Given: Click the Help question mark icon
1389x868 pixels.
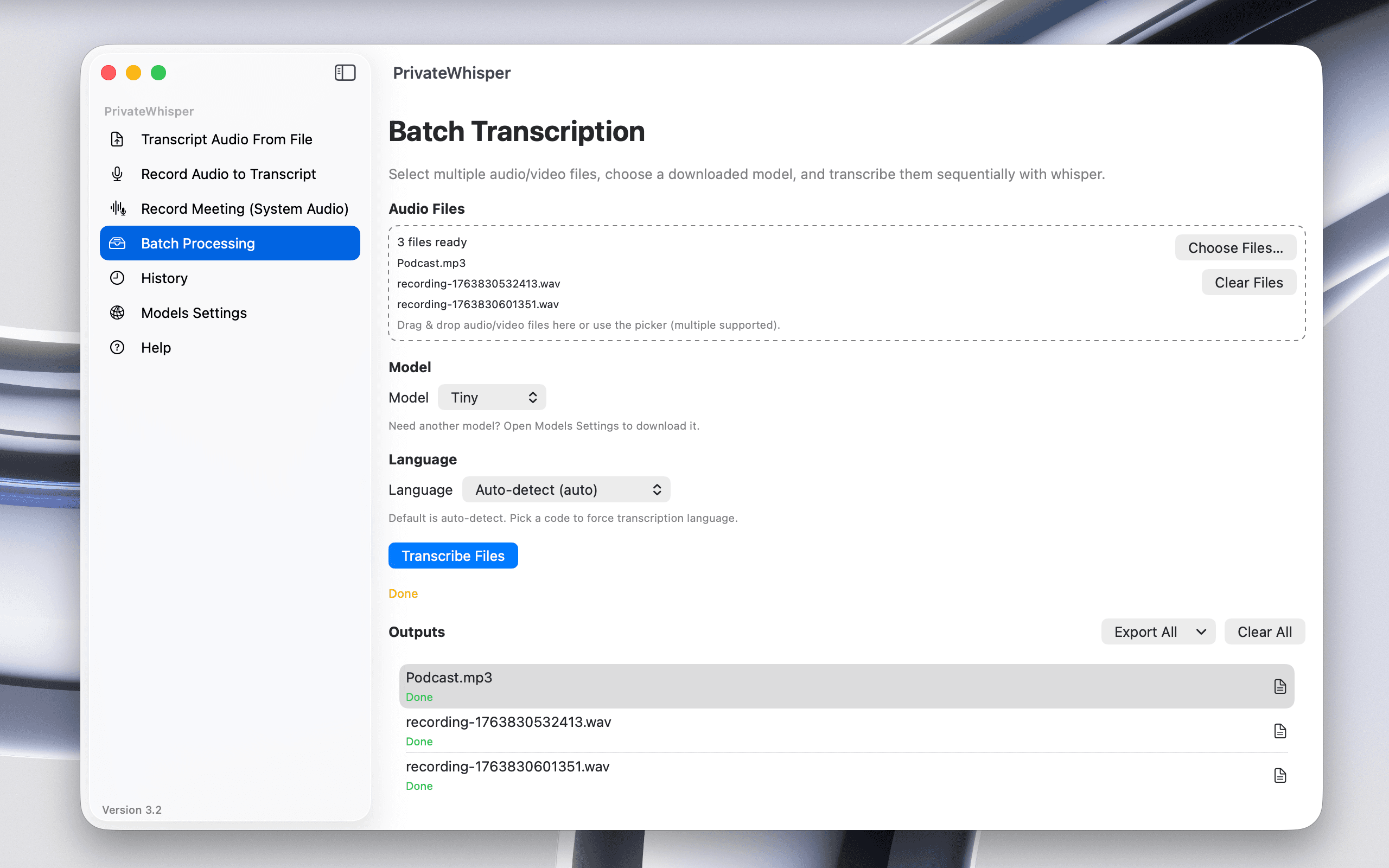Looking at the screenshot, I should (x=117, y=347).
